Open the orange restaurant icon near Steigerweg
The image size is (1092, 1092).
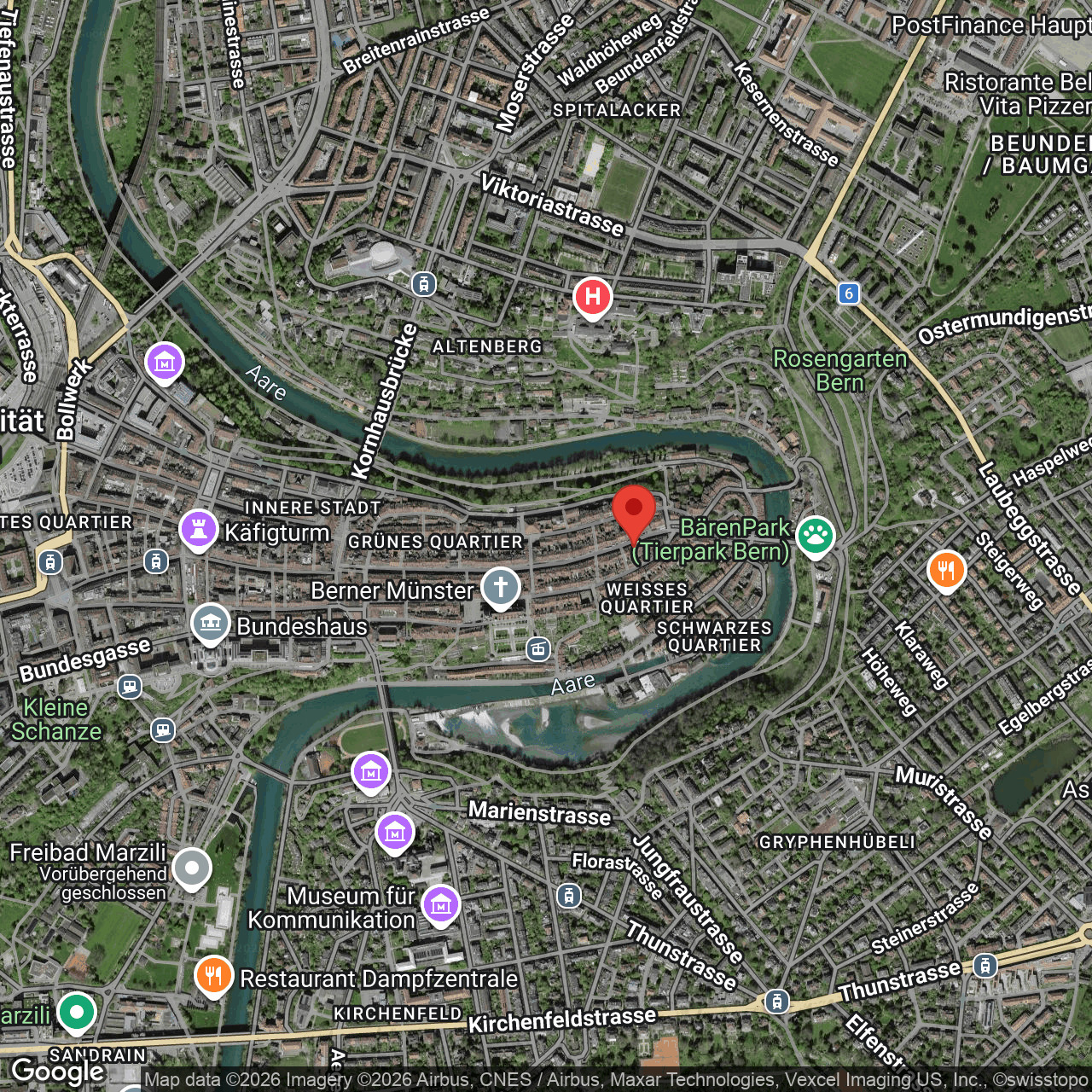(946, 570)
